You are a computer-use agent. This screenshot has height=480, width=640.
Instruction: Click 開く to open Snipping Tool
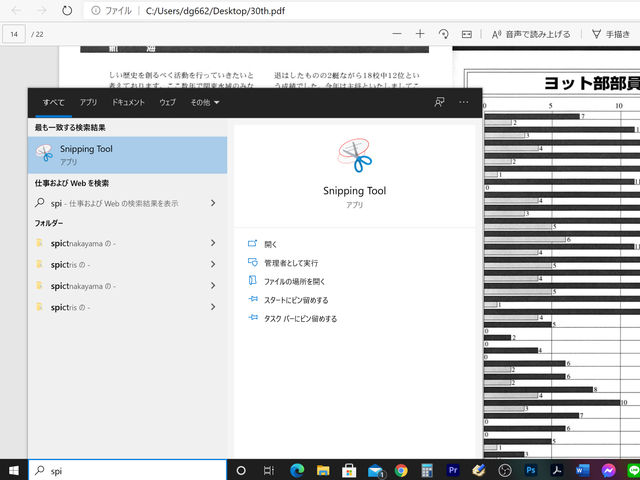(x=271, y=244)
